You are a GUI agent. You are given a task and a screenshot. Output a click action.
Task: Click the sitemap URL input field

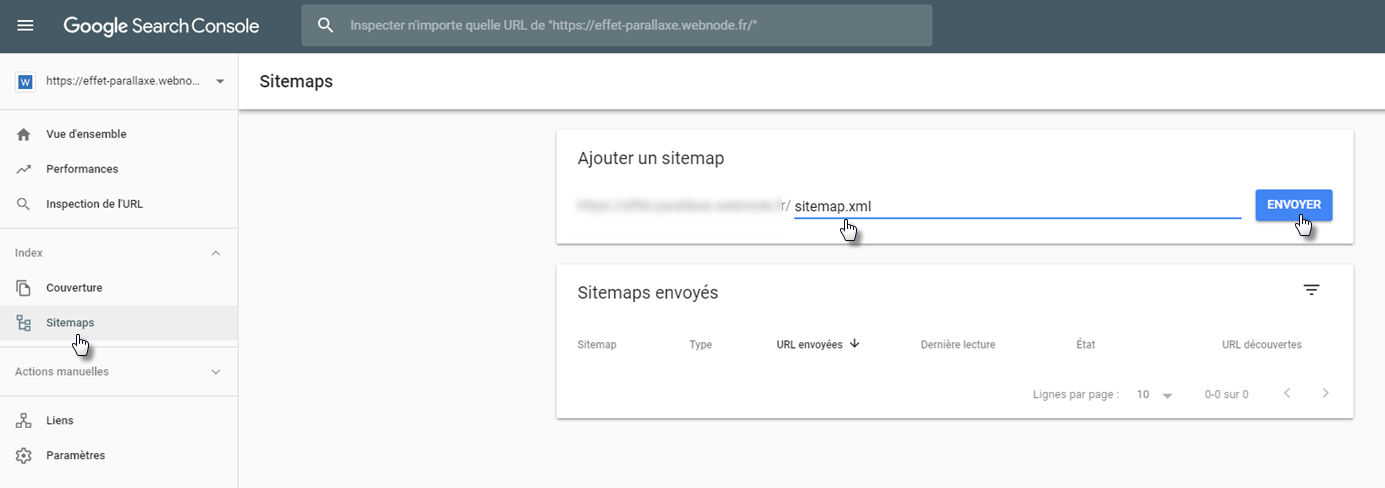tap(1015, 207)
